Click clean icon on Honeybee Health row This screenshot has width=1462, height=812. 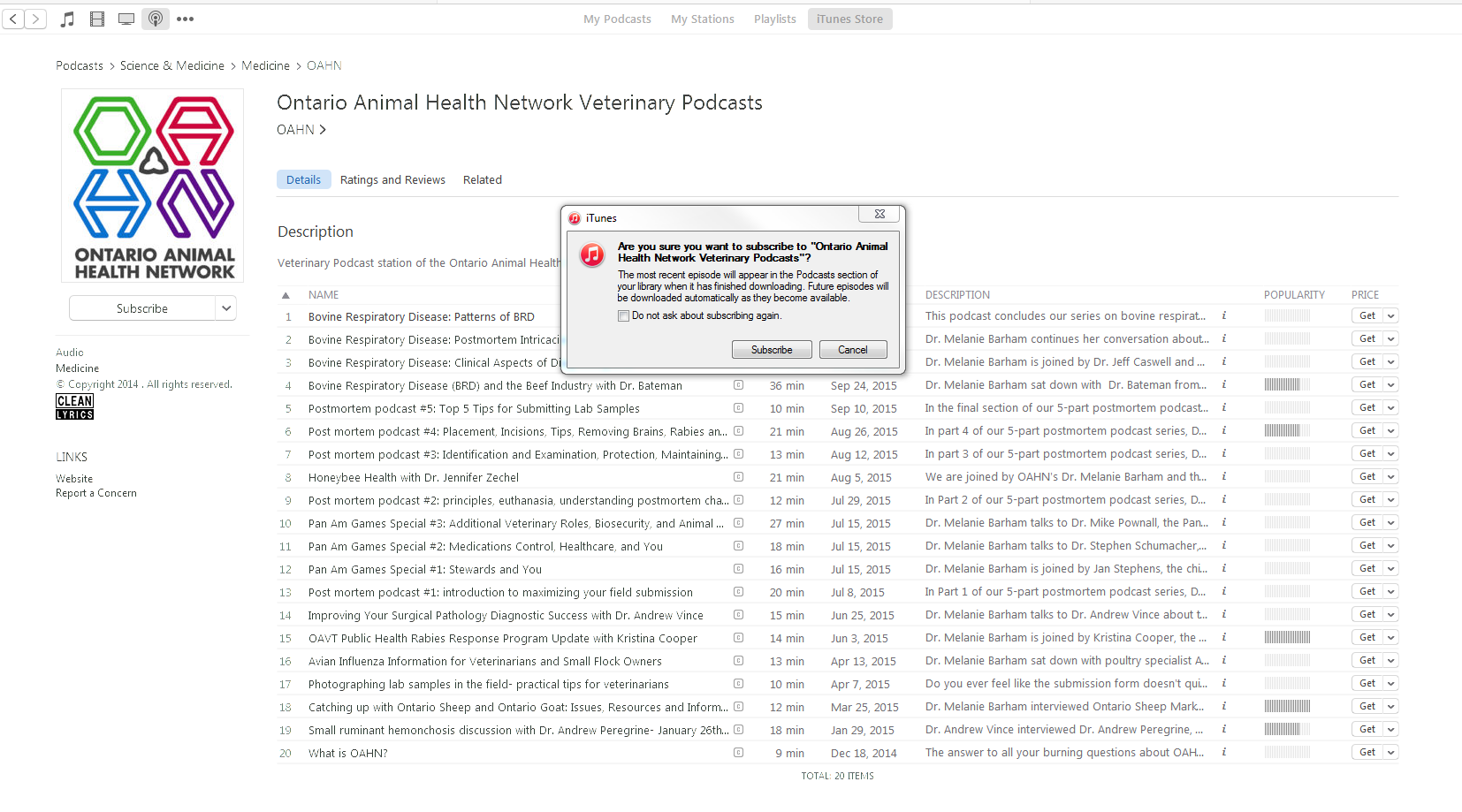pyautogui.click(x=738, y=477)
